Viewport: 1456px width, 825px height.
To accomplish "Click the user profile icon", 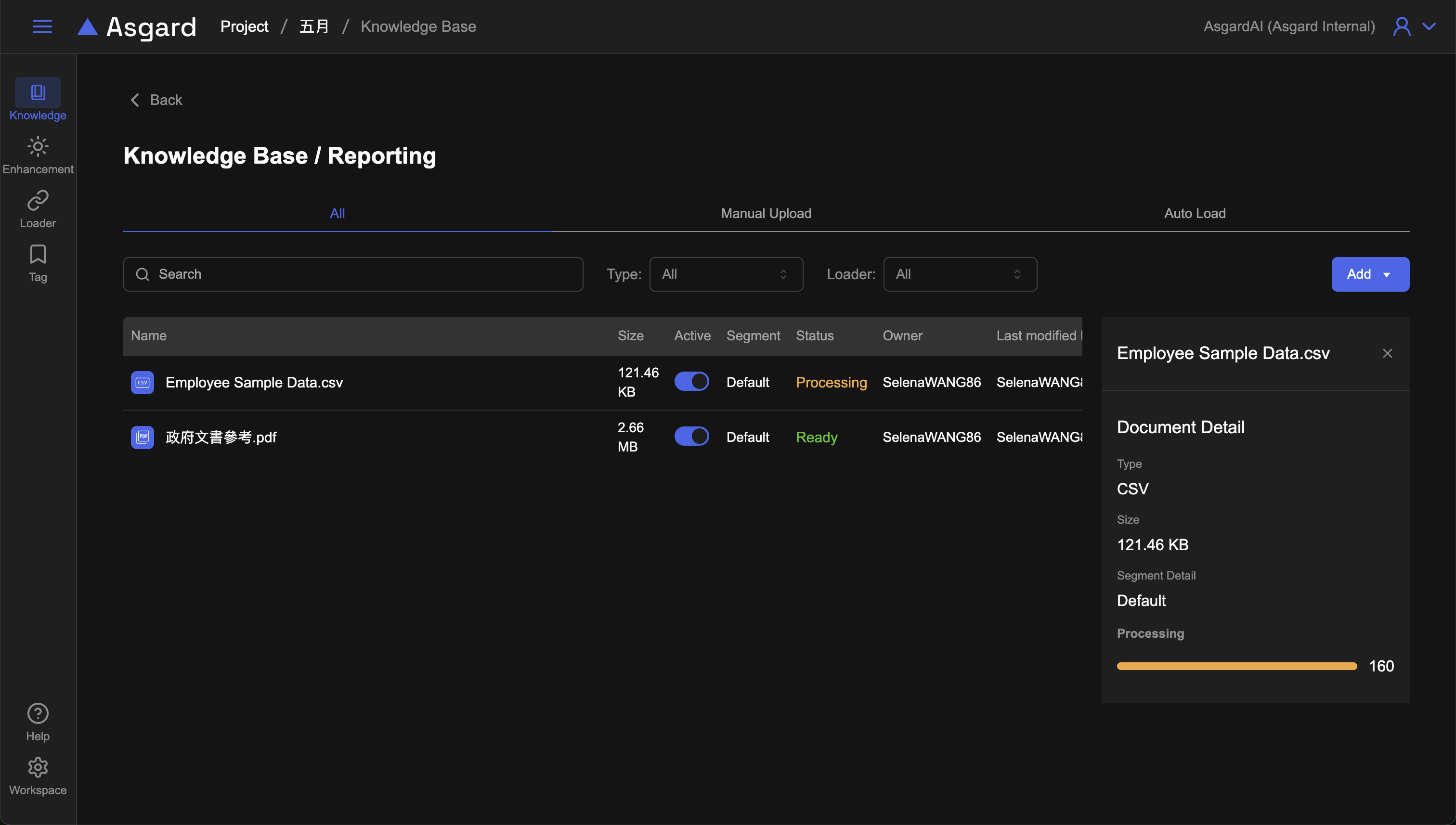I will coord(1401,26).
